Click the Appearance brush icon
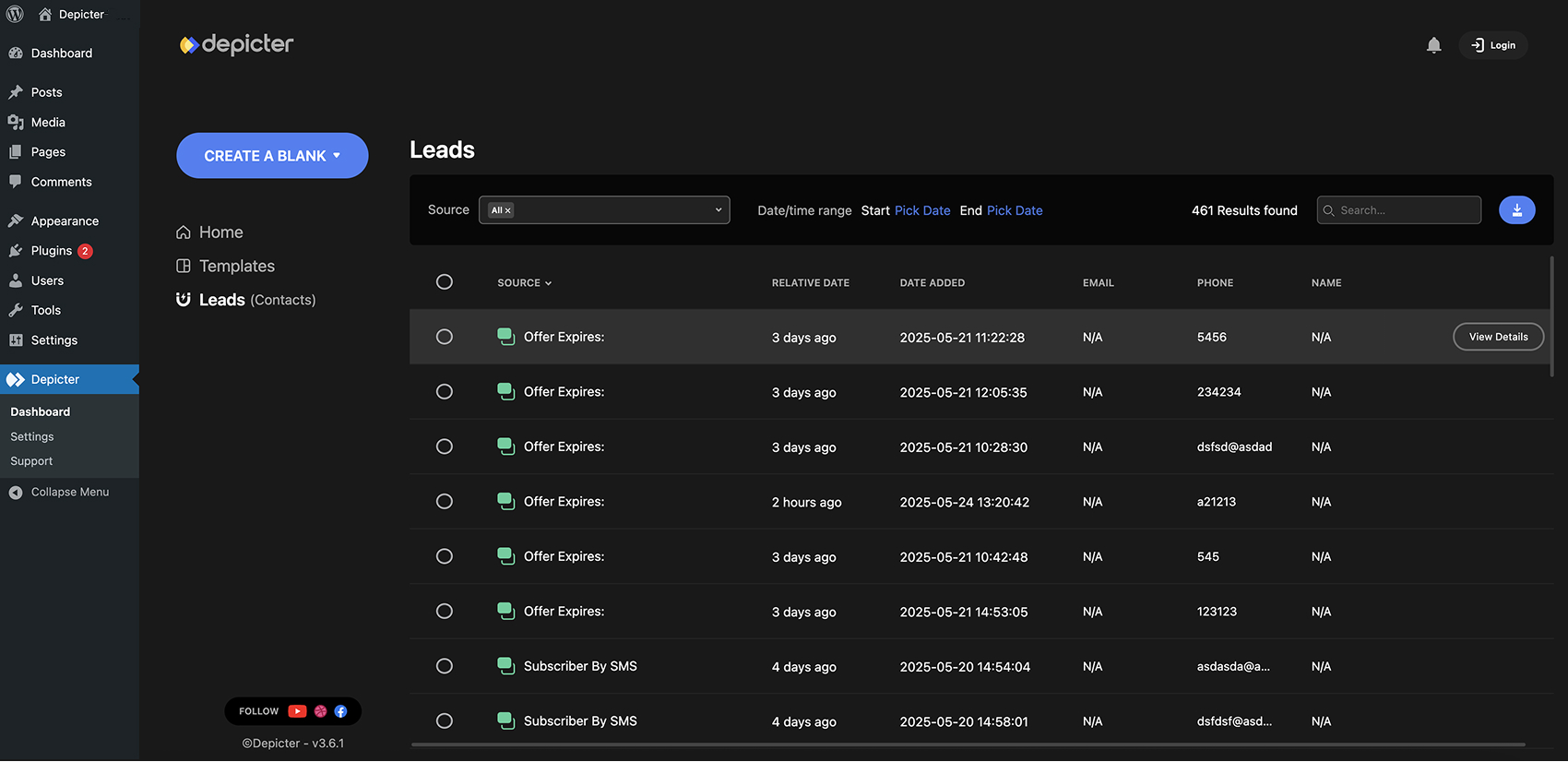The image size is (1568, 762). pyautogui.click(x=16, y=220)
